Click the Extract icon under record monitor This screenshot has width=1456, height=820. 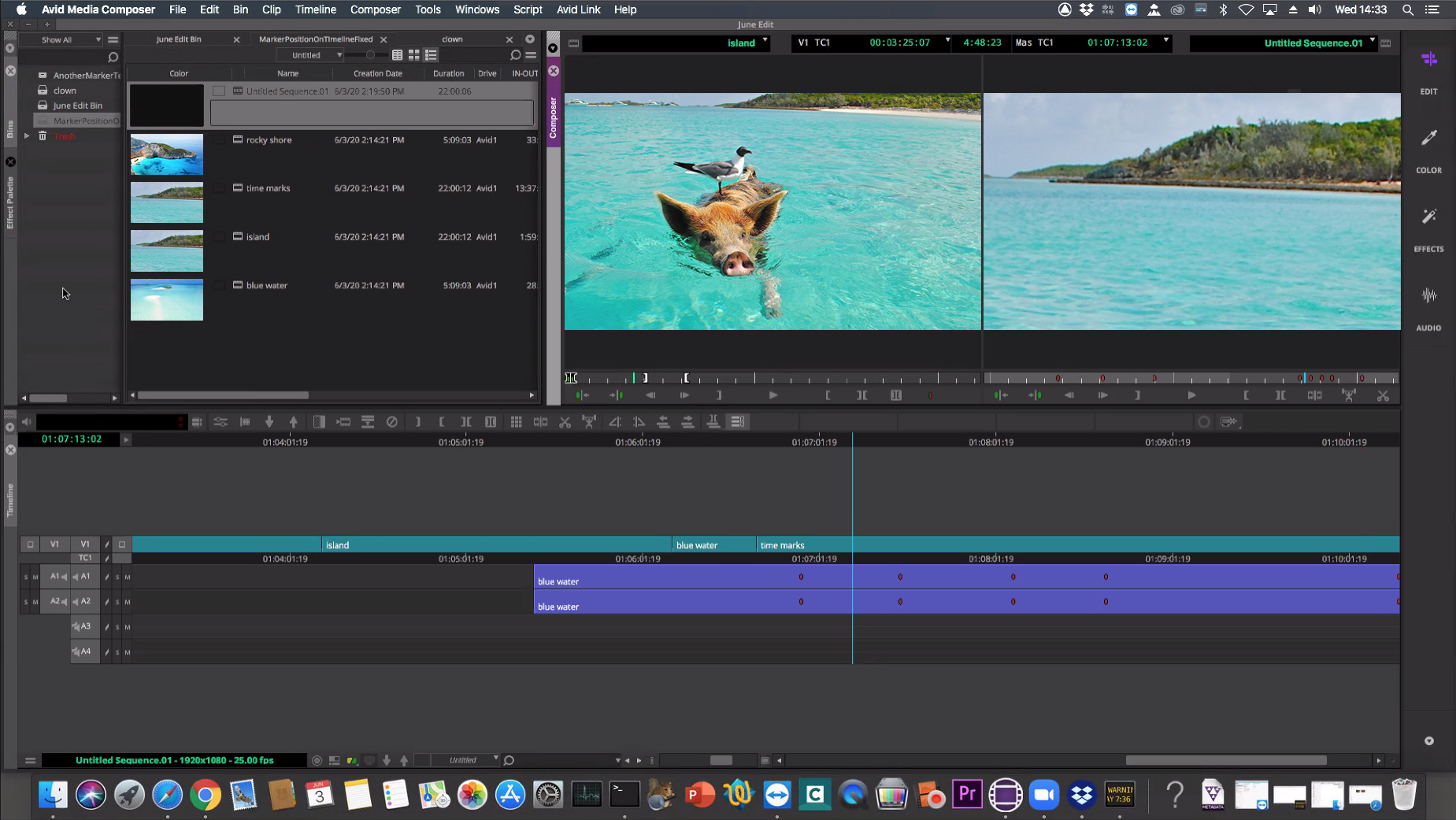tap(1383, 395)
